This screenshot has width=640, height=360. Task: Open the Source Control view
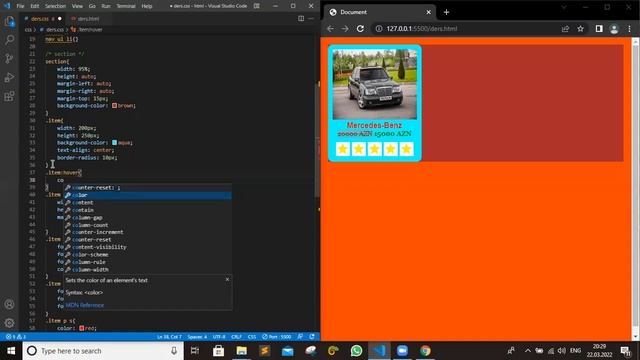[x=9, y=58]
